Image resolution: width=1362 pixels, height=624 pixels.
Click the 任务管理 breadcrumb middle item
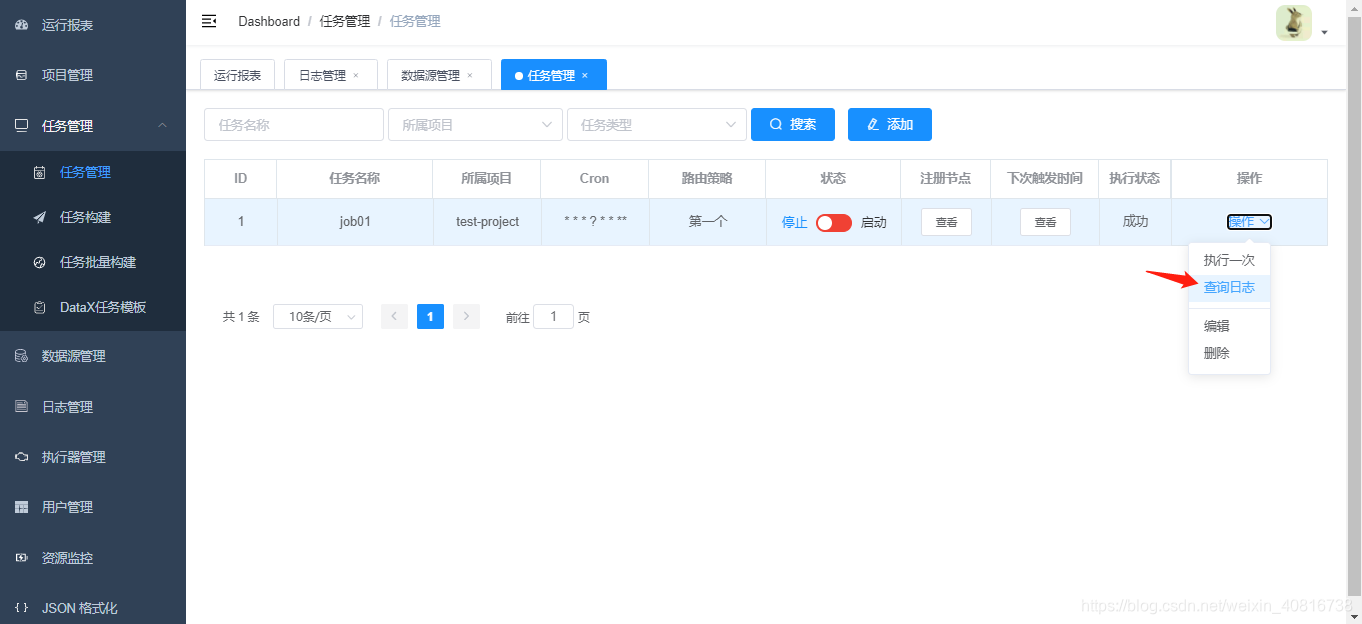345,21
